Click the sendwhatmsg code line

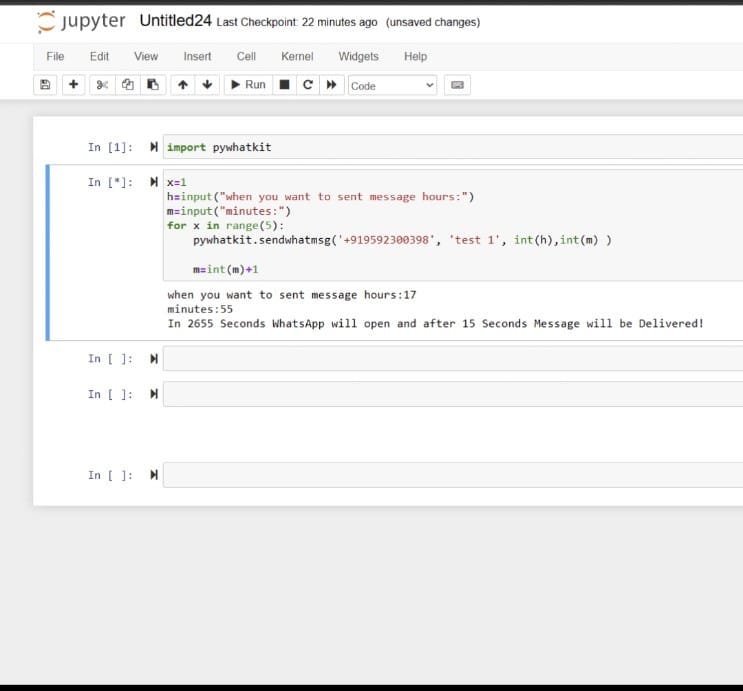click(x=402, y=240)
